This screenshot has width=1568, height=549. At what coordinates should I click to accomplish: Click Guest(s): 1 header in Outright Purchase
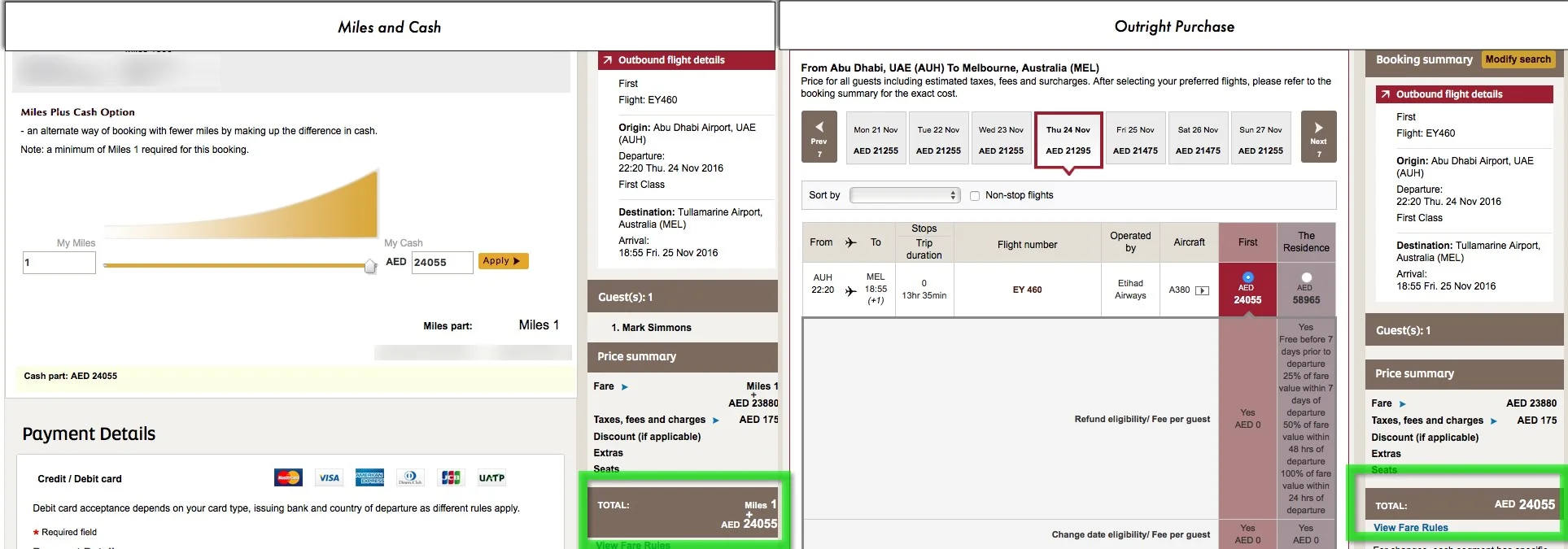point(1464,330)
